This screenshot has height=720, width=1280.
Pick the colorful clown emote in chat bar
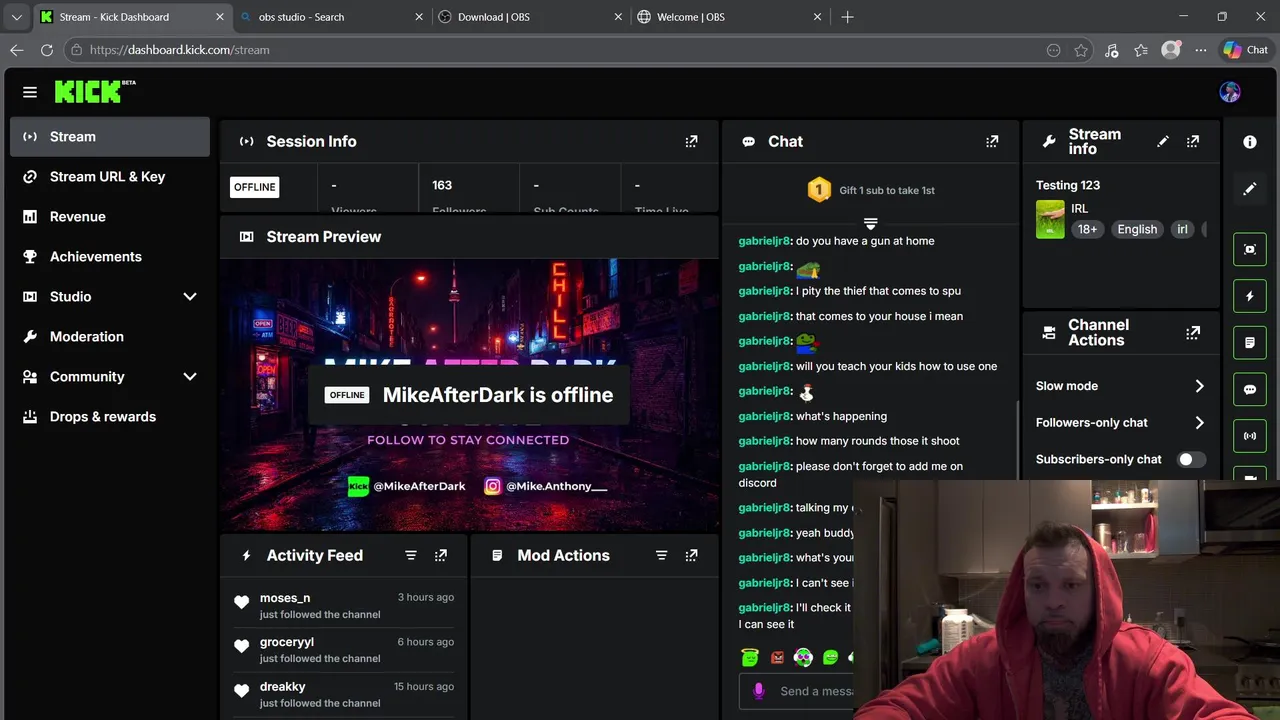803,657
